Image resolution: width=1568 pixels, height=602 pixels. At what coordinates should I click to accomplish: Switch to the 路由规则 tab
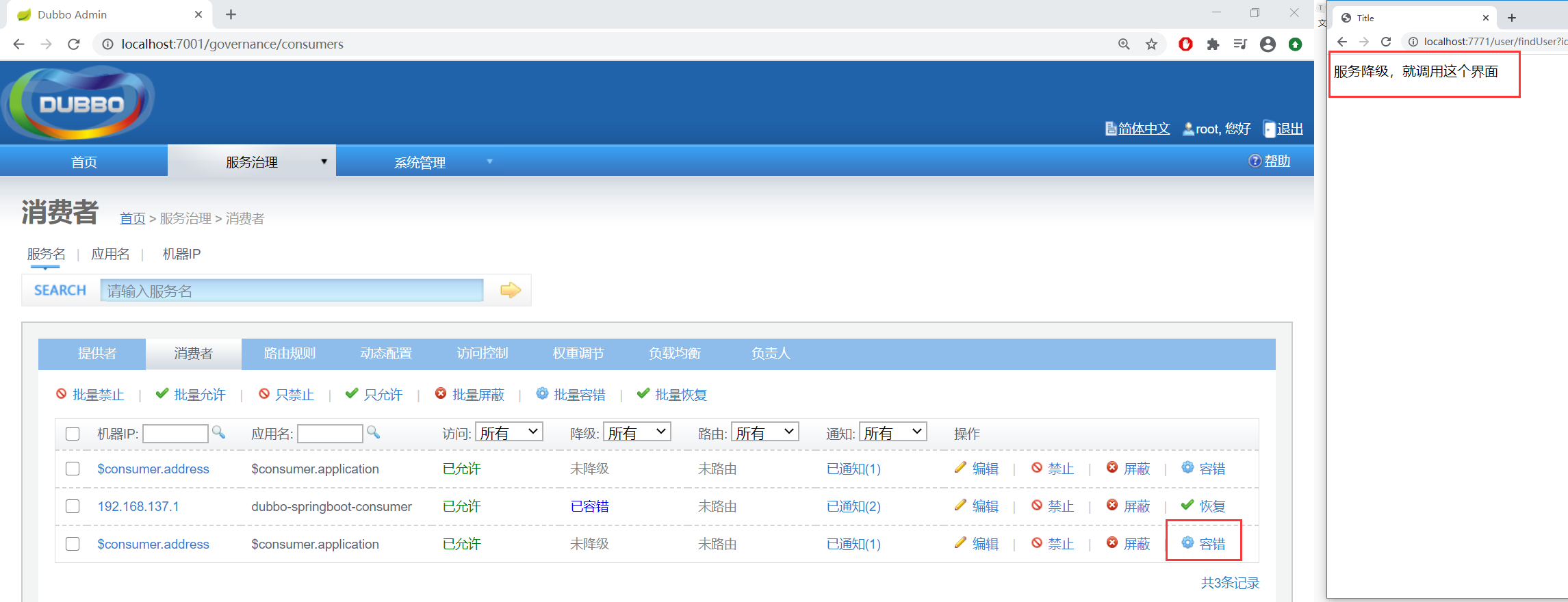click(290, 353)
